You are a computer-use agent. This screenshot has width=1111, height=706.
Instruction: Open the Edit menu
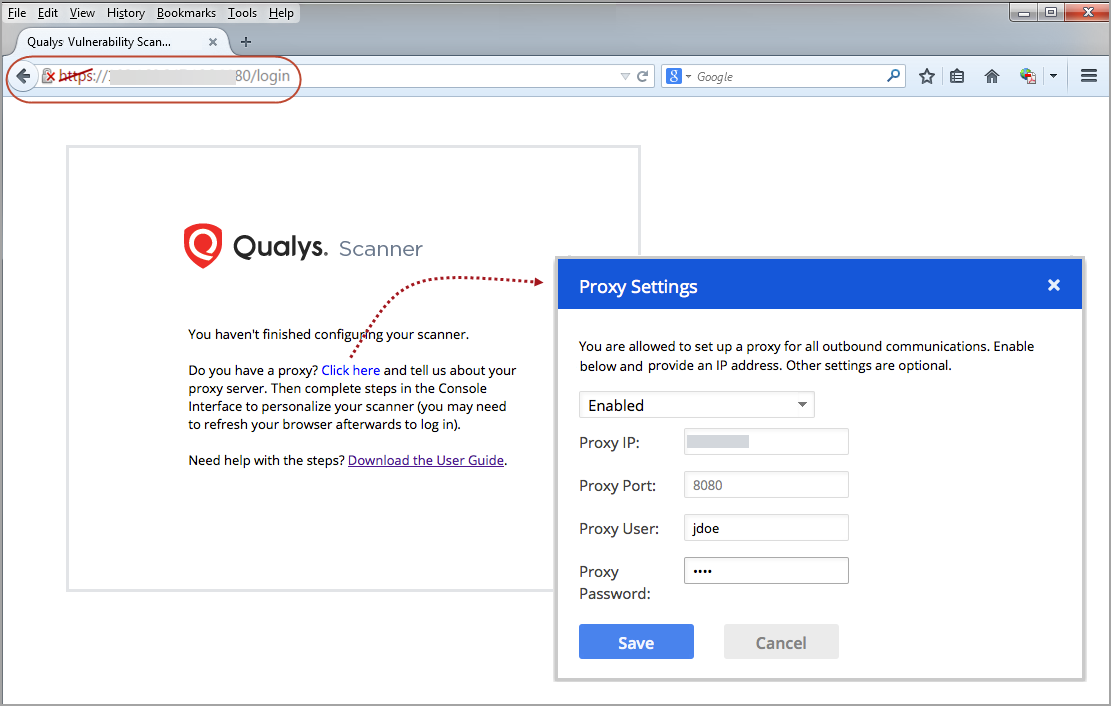point(47,13)
